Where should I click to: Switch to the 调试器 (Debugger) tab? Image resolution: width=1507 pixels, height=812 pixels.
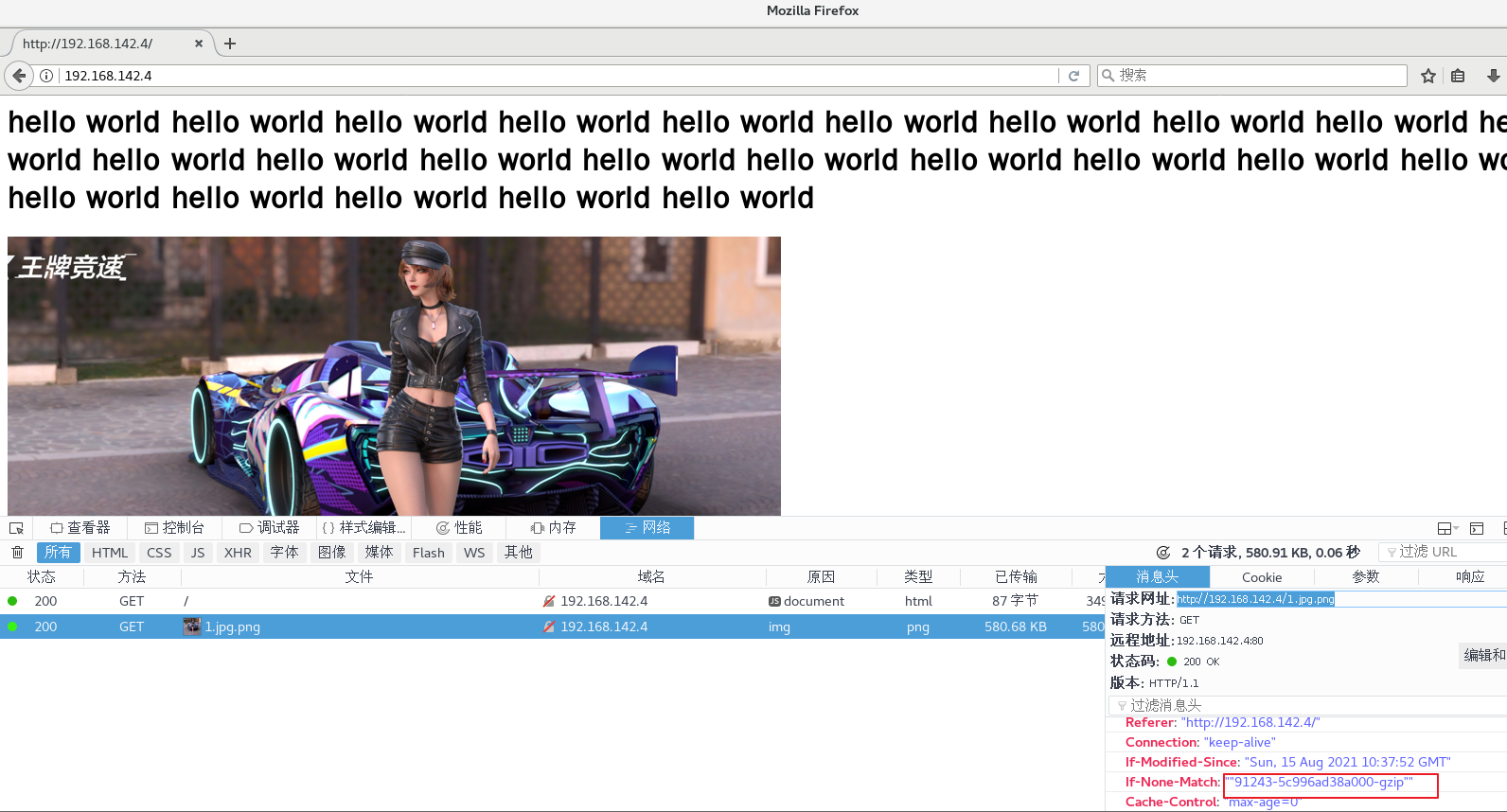pos(269,528)
